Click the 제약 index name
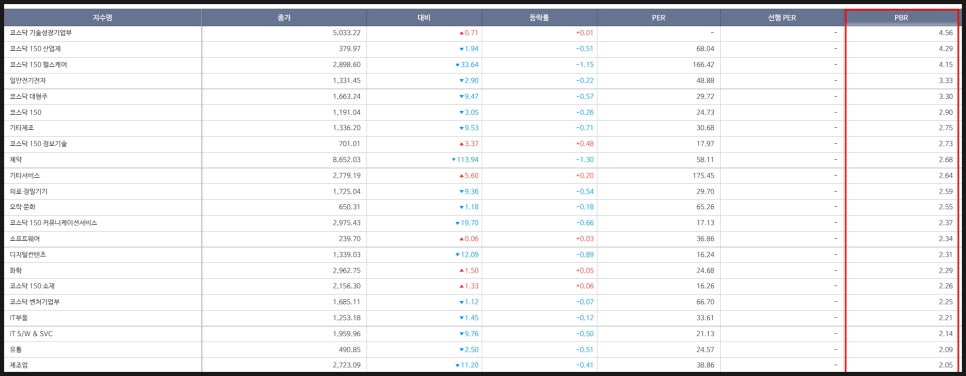Viewport: 966px width, 376px height. coord(16,160)
